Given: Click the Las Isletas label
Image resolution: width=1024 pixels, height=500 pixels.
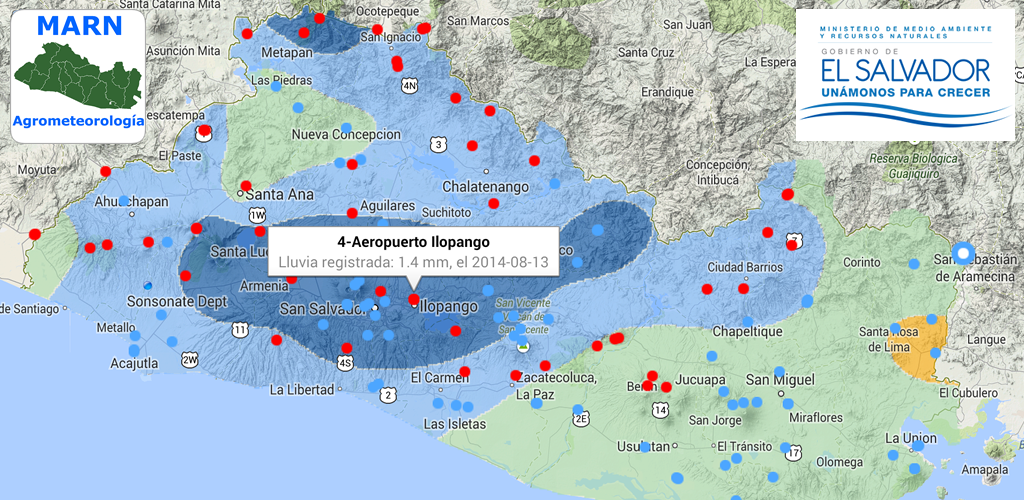Looking at the screenshot, I should coord(455,424).
